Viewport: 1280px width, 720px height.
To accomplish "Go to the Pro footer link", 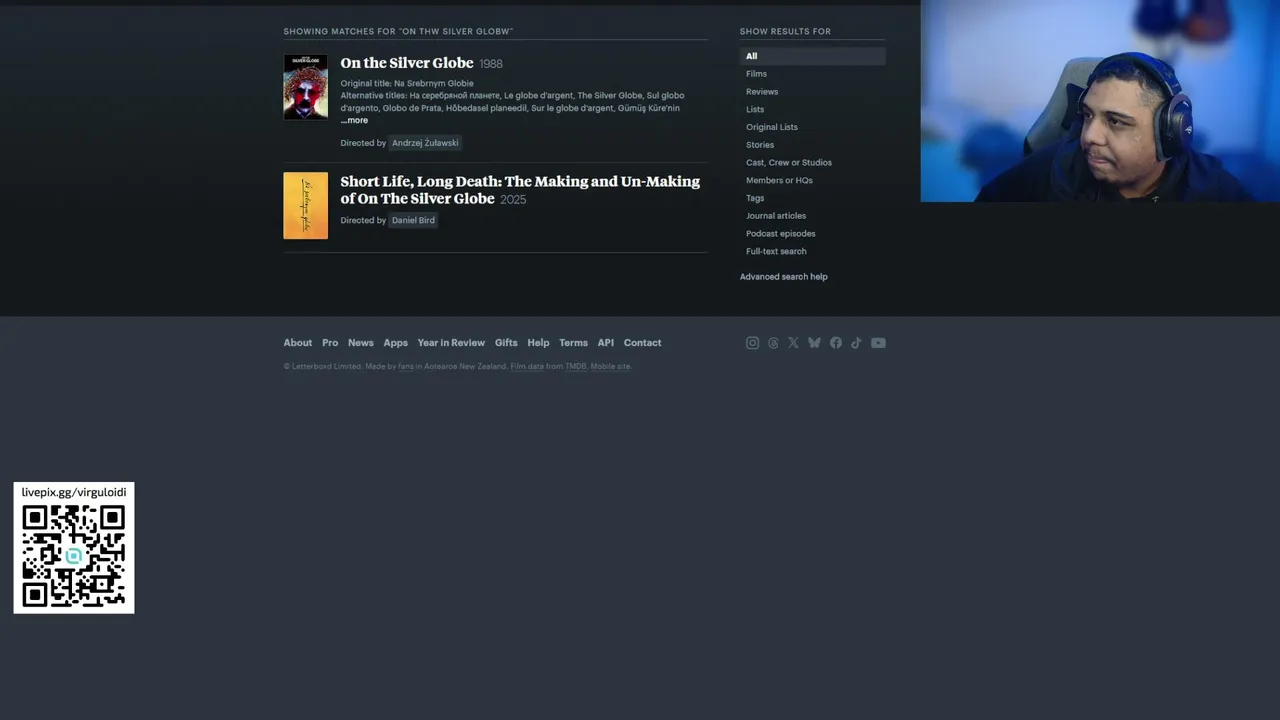I will click(330, 343).
